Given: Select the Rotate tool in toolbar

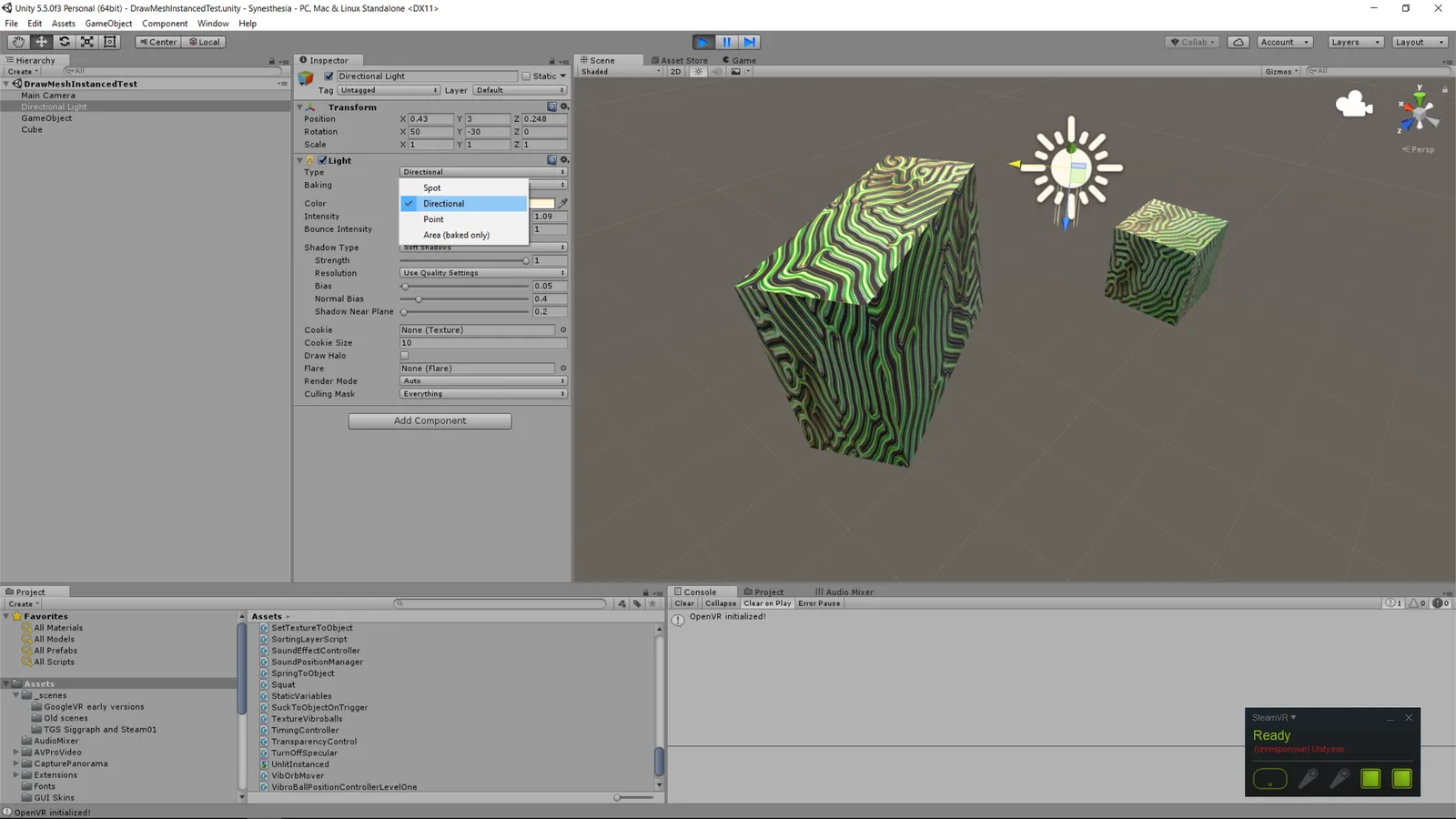Looking at the screenshot, I should click(64, 42).
